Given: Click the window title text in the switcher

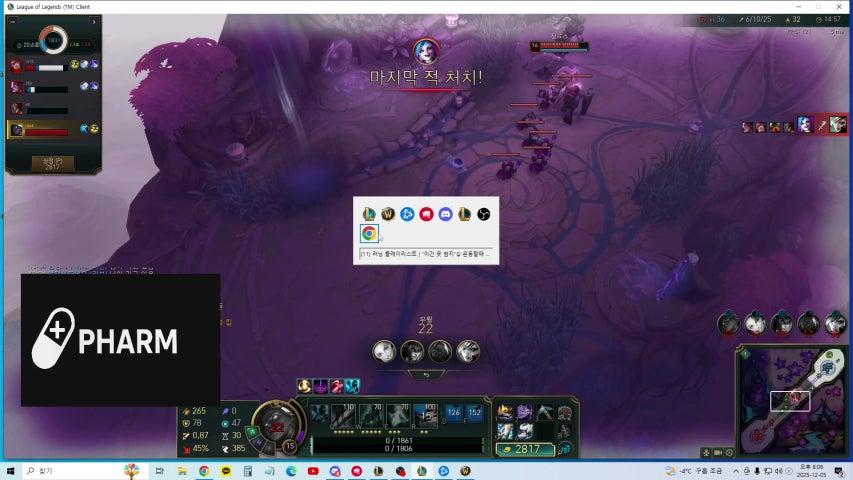Looking at the screenshot, I should pos(425,254).
